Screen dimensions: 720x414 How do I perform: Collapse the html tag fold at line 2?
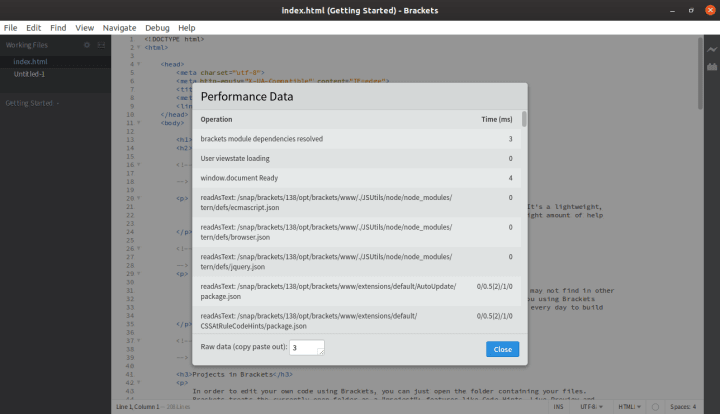point(139,47)
